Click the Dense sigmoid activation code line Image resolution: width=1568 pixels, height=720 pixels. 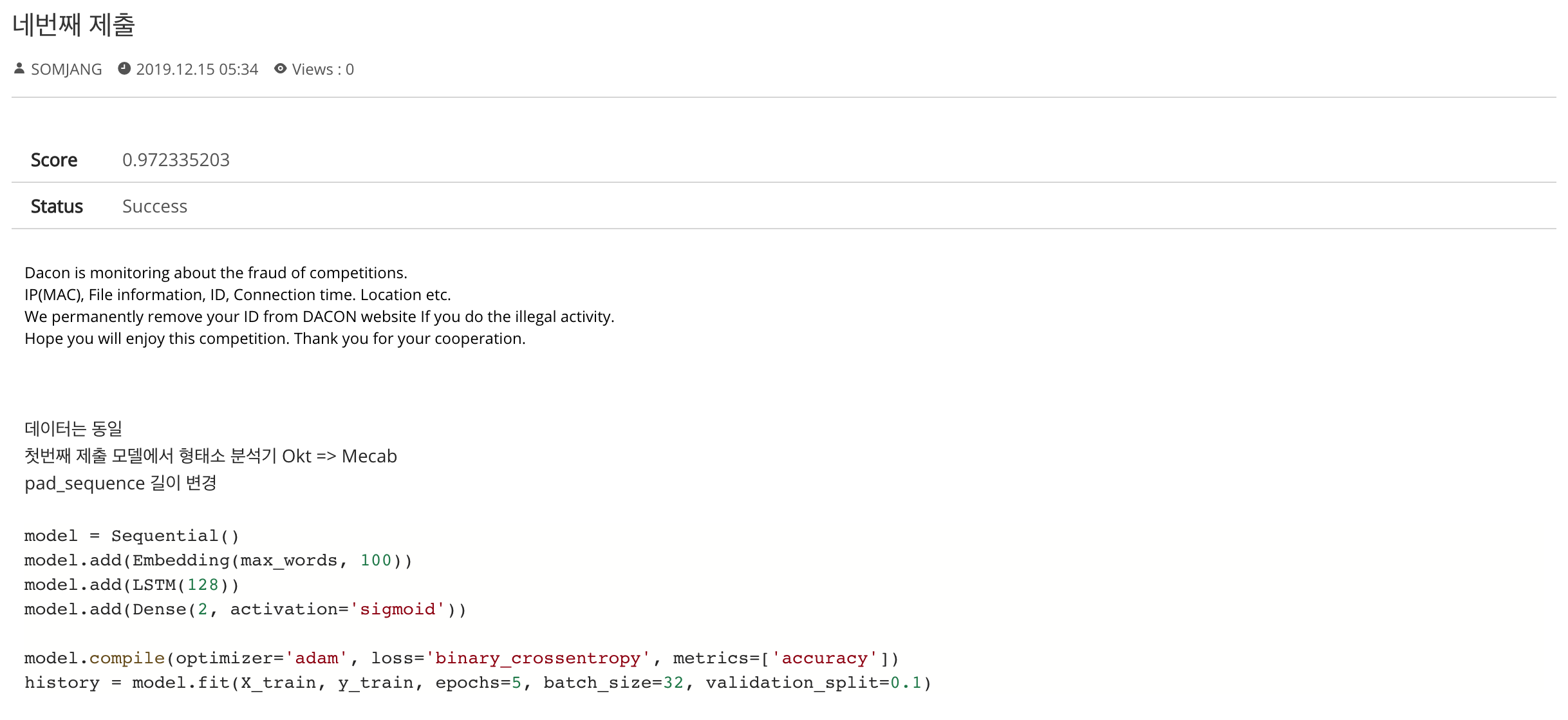(245, 609)
